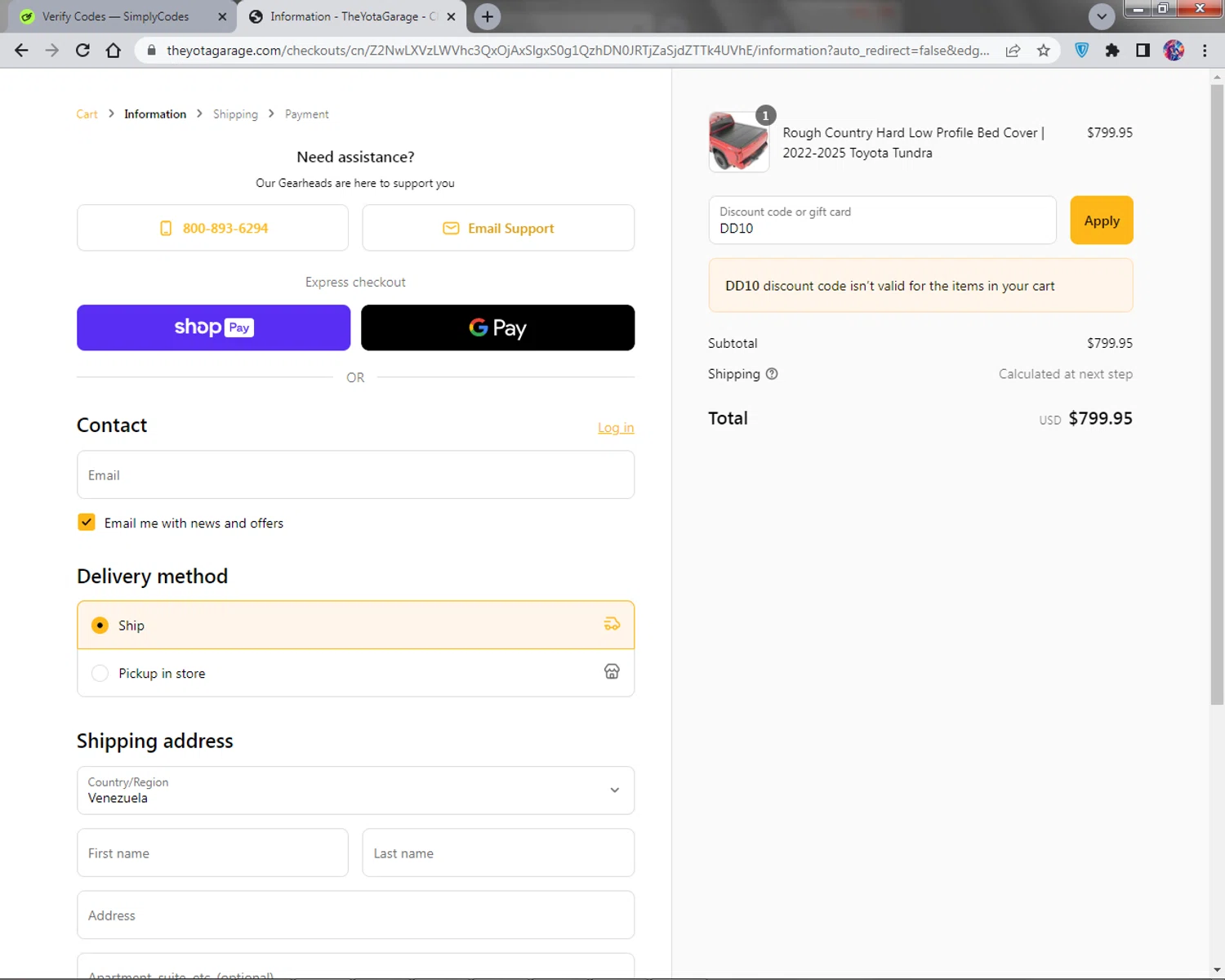Focus the Last name field
1225x980 pixels.
click(498, 853)
